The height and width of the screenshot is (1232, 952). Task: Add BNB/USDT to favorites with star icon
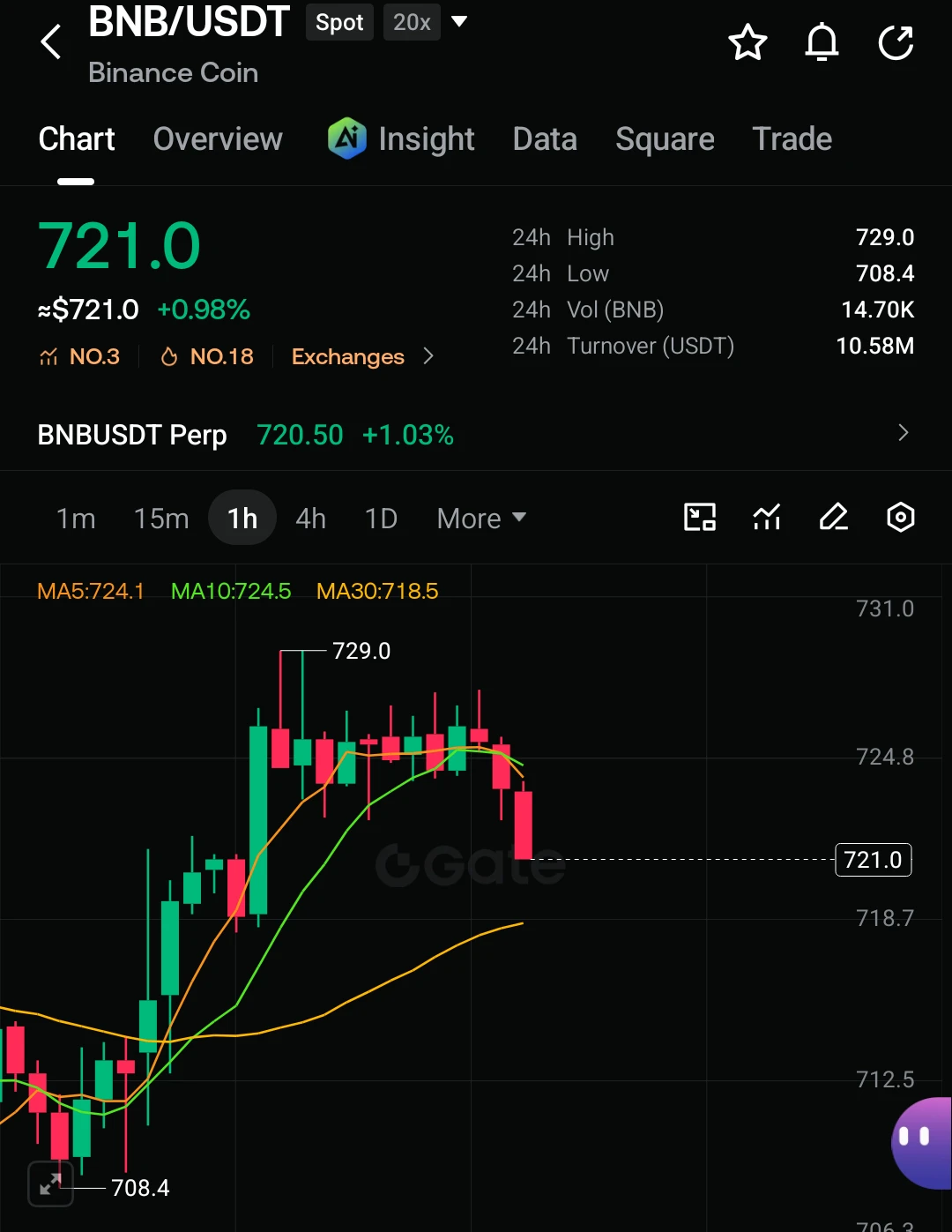pyautogui.click(x=747, y=42)
